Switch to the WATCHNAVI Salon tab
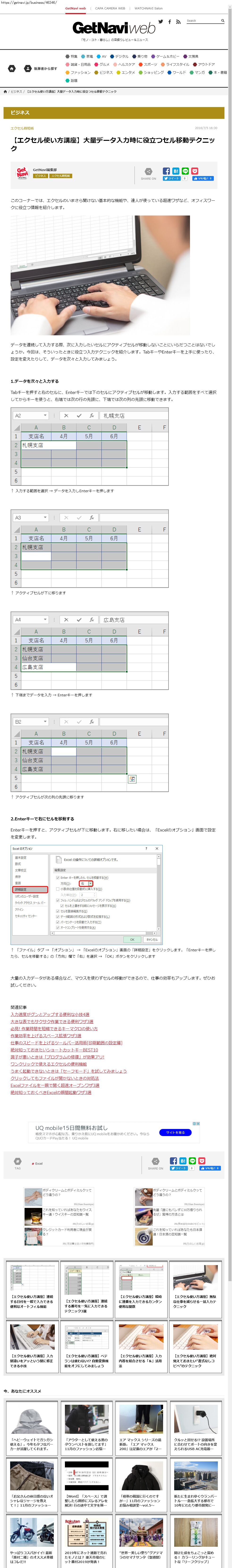This screenshot has width=232, height=1568. [148, 9]
